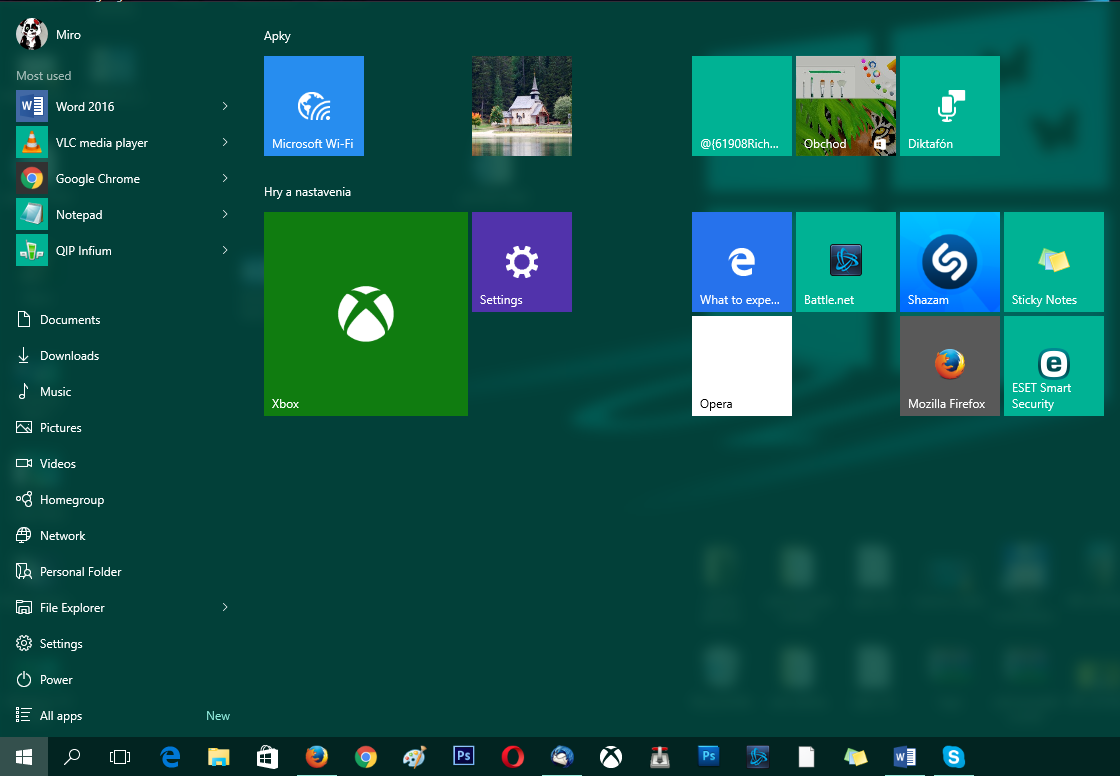Select the 'Apky' group heading
This screenshot has height=776, width=1120.
[277, 36]
